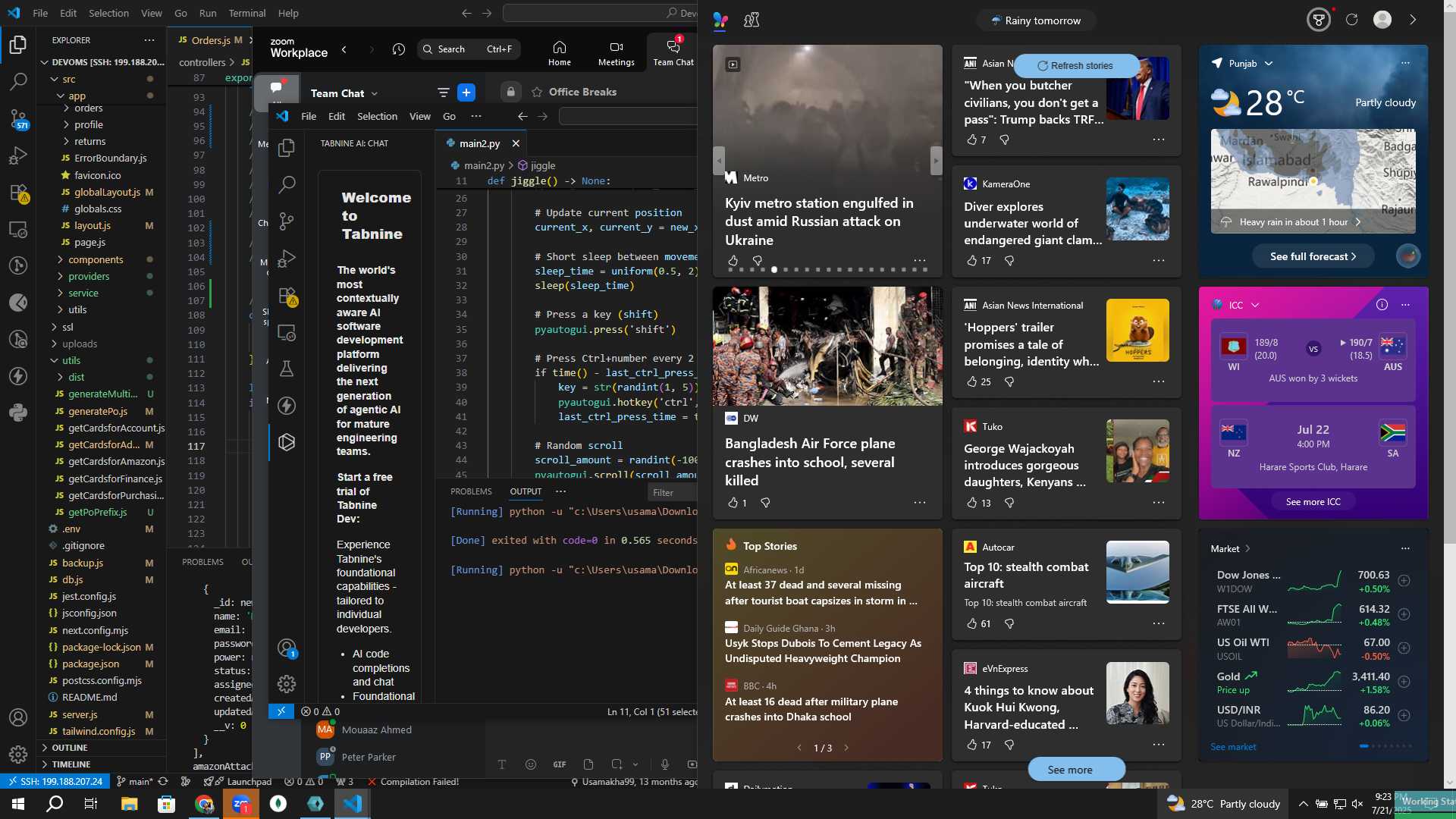Click See full forecast in weather card
1456x819 pixels.
pyautogui.click(x=1313, y=256)
